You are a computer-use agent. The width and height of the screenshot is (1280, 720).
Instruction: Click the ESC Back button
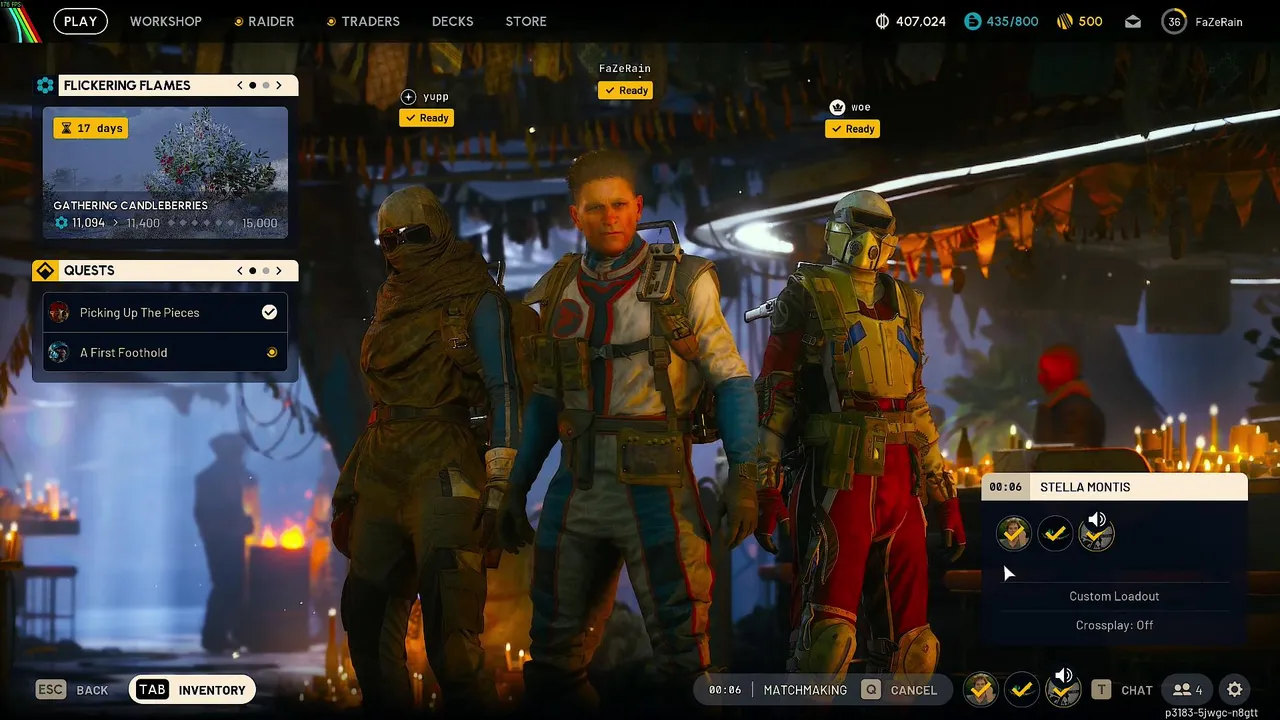pyautogui.click(x=72, y=690)
